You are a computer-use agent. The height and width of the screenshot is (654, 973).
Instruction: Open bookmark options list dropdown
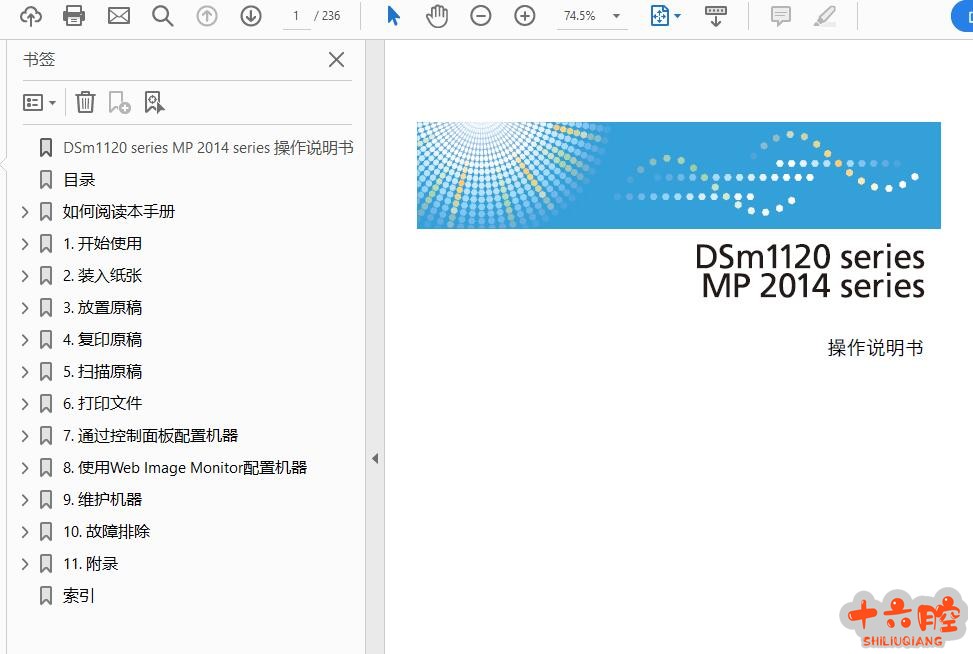pos(39,102)
